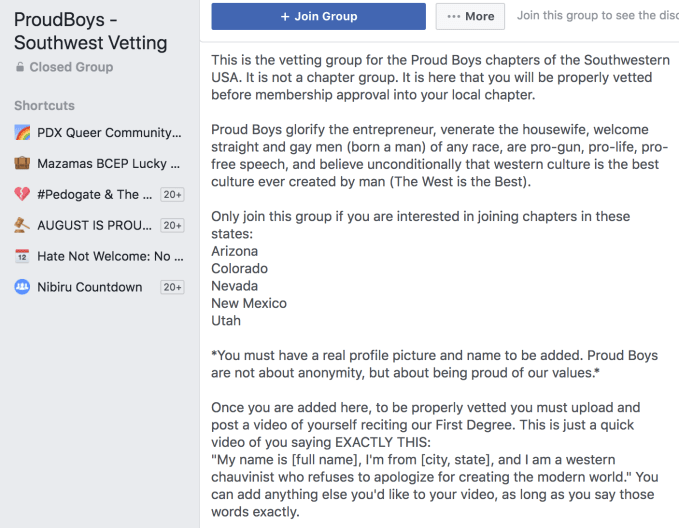This screenshot has width=679, height=528.
Task: Click the lock icon beside Closed Group
Action: tap(20, 68)
